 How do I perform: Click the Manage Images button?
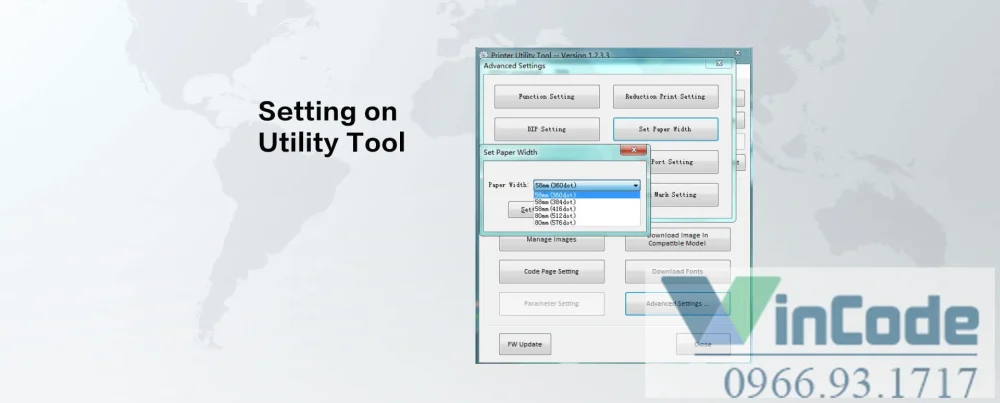pos(551,240)
